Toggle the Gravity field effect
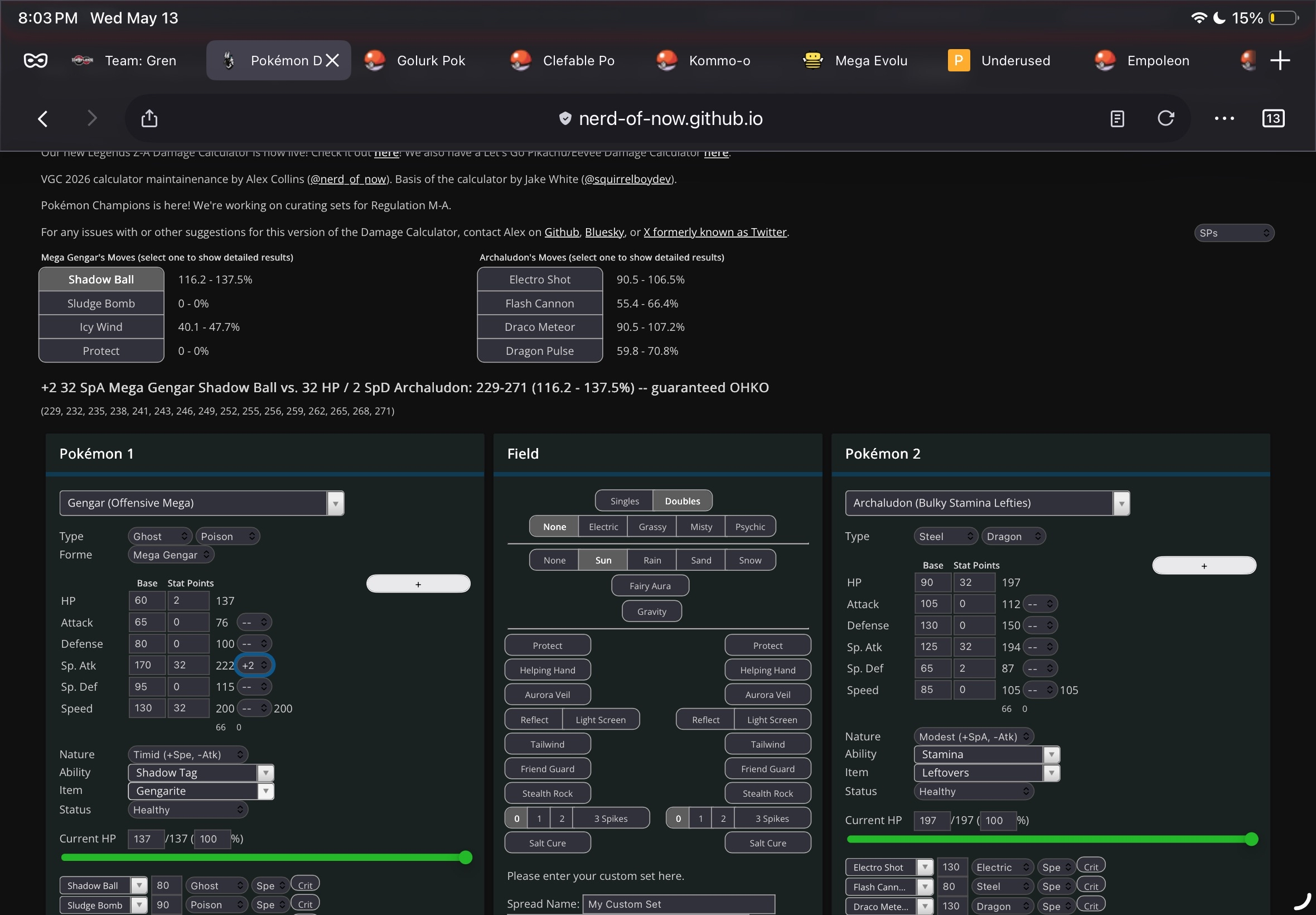 652,611
